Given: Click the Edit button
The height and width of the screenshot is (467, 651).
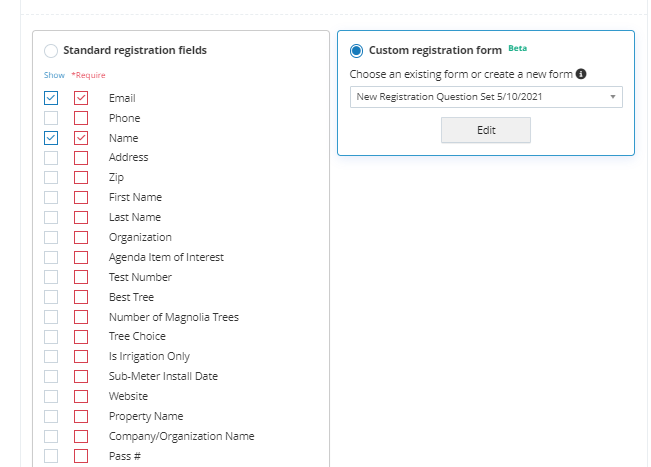Looking at the screenshot, I should pos(486,130).
